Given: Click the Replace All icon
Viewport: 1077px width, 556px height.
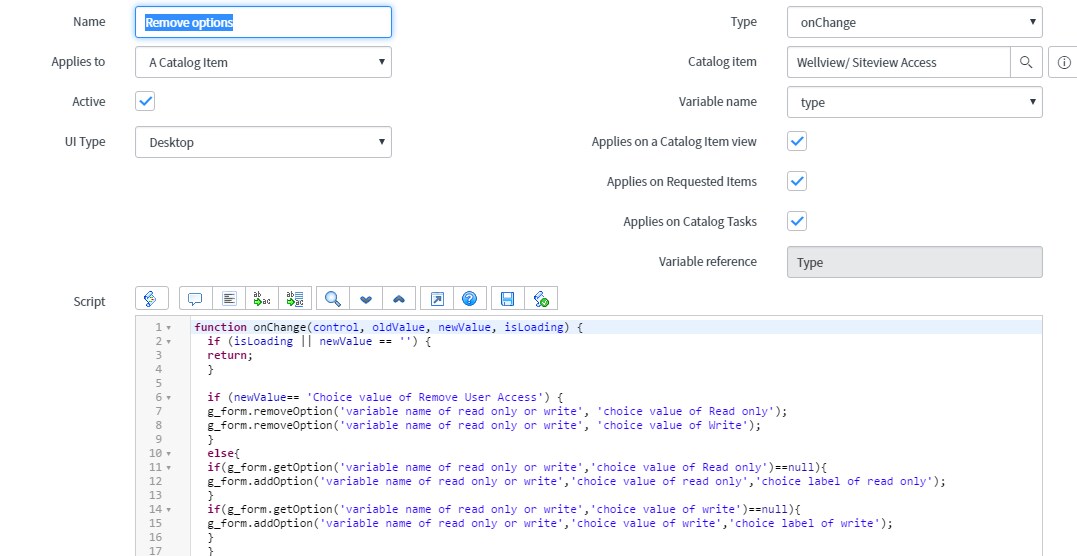Looking at the screenshot, I should tap(295, 298).
